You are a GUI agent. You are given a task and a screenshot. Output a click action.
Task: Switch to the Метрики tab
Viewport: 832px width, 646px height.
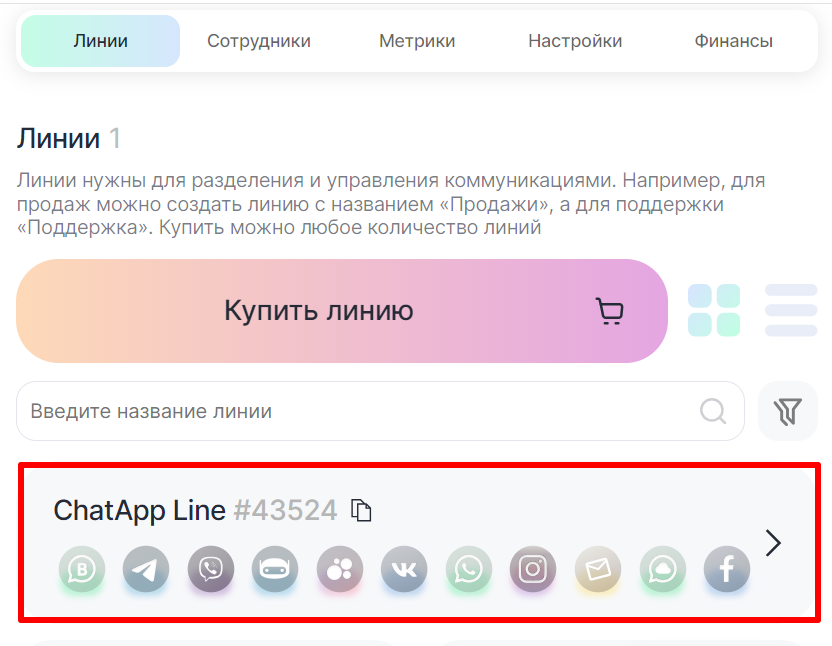[417, 41]
